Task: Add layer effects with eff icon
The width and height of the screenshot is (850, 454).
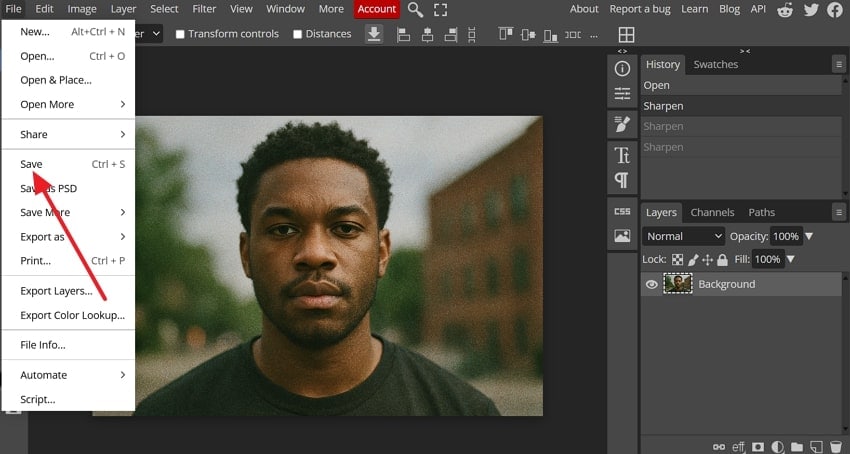Action: click(738, 447)
